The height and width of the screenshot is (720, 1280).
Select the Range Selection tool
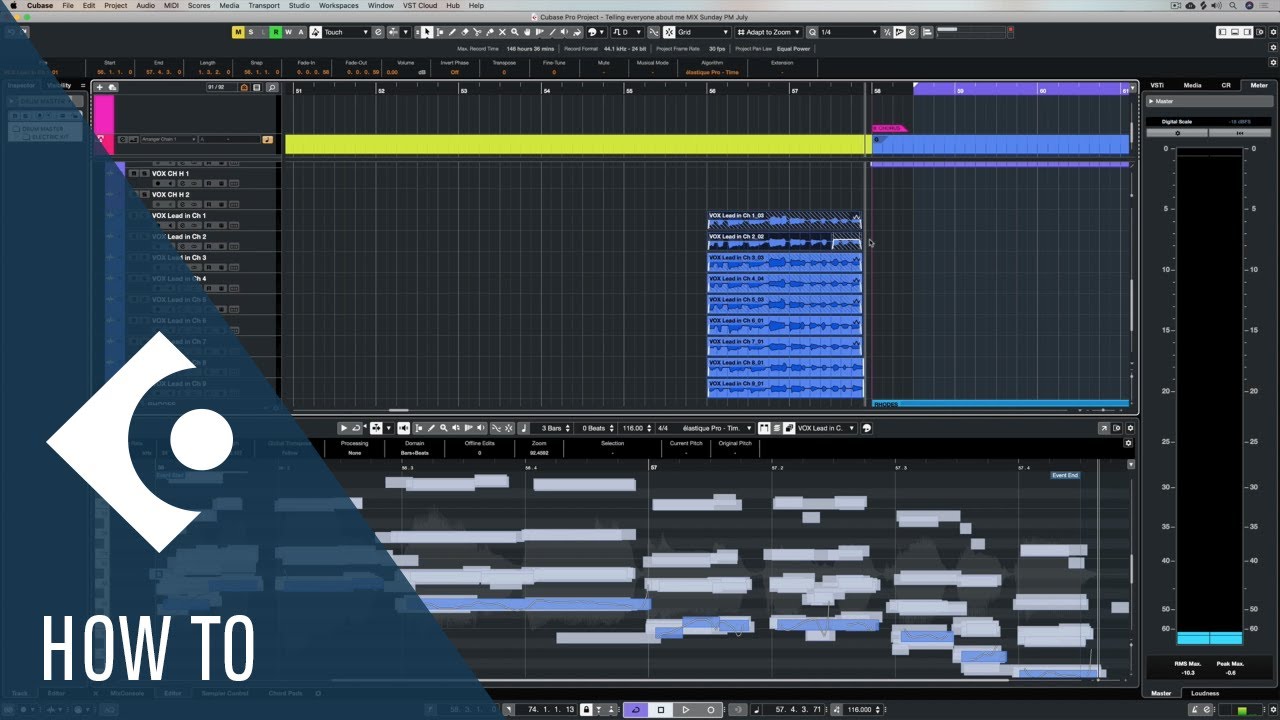click(x=439, y=32)
